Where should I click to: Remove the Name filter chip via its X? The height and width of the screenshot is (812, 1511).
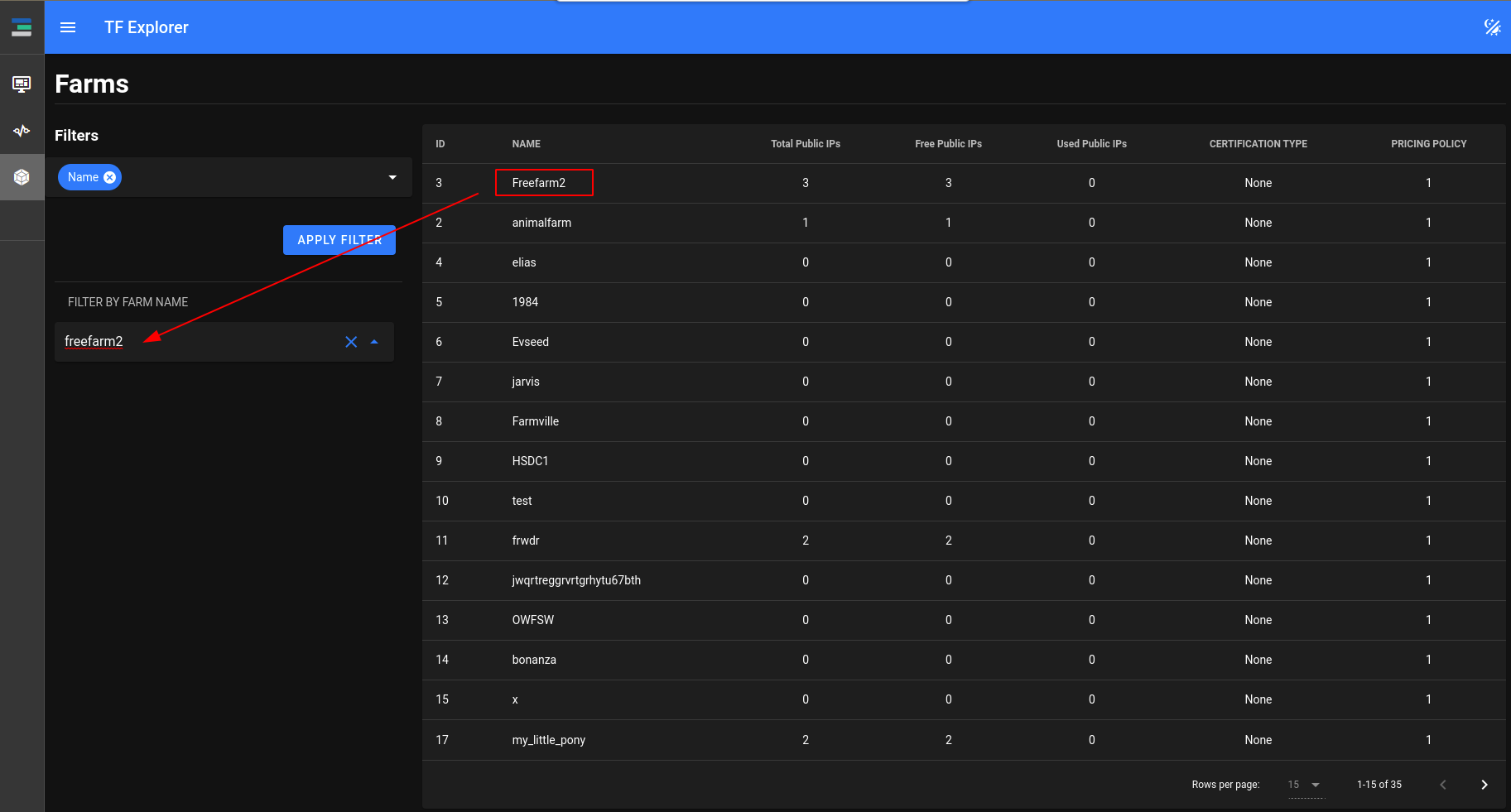pos(110,176)
